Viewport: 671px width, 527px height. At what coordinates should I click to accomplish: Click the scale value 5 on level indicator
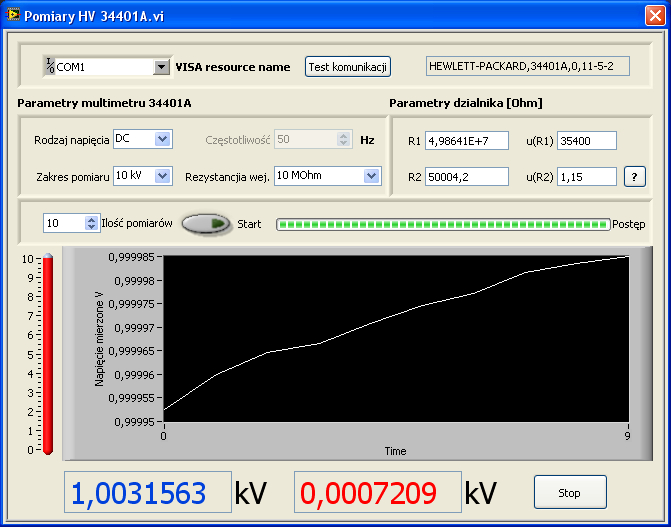click(30, 354)
